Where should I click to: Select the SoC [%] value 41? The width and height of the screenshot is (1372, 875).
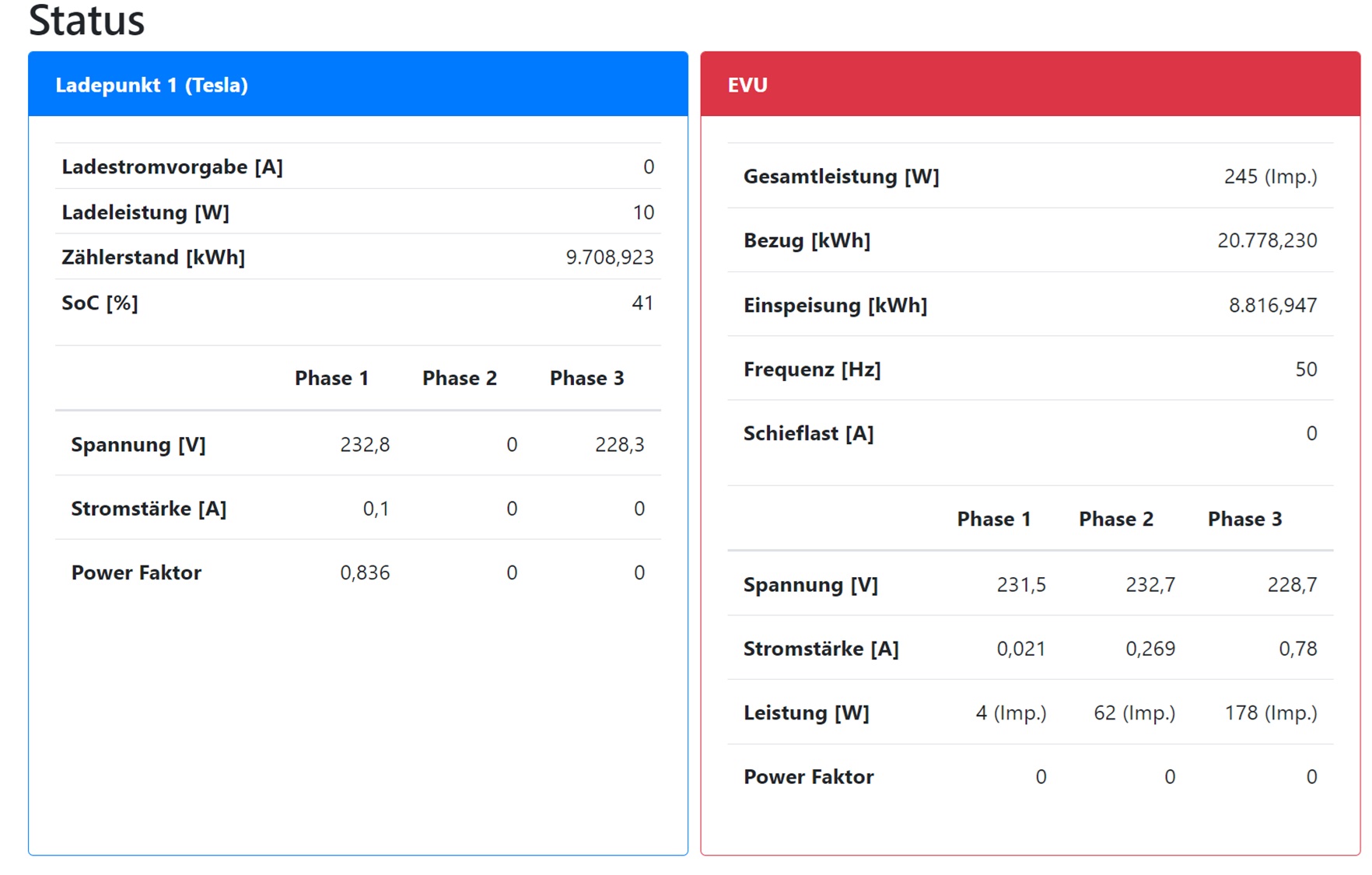[642, 303]
